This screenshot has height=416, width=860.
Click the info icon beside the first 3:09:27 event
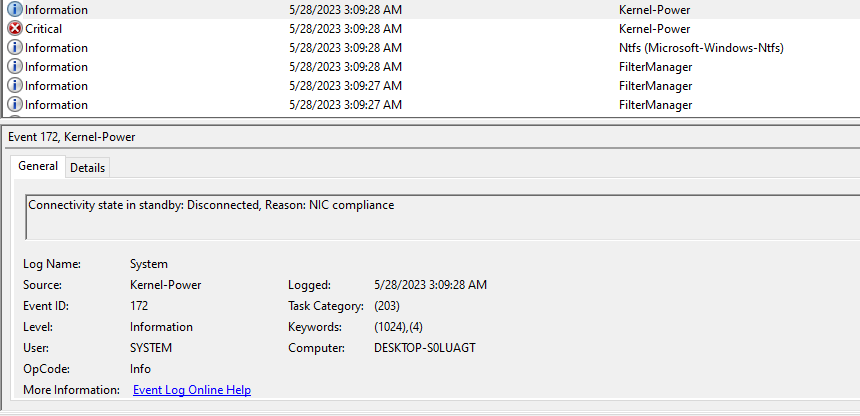point(15,86)
